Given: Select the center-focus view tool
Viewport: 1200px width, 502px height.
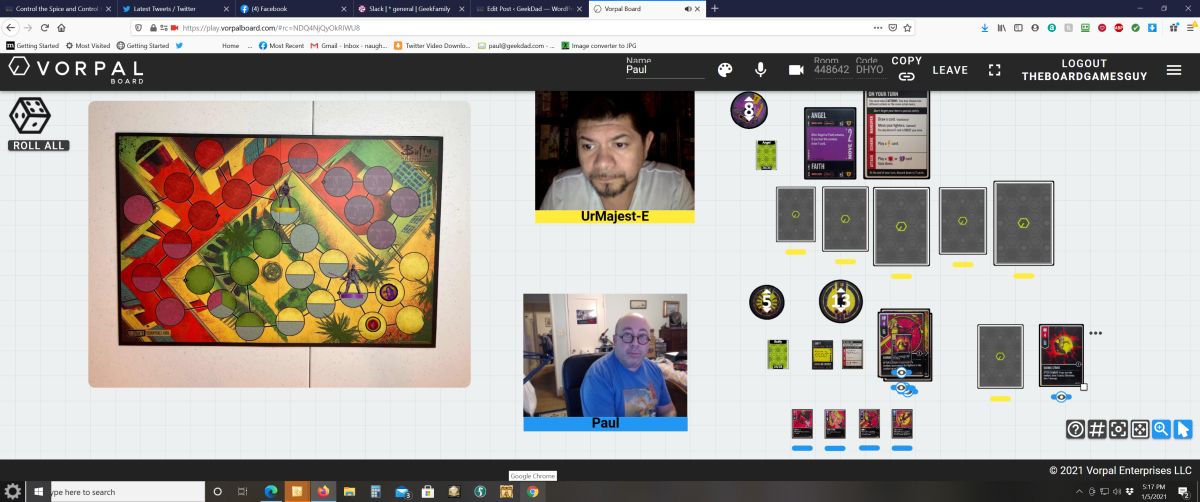Looking at the screenshot, I should tap(1118, 429).
